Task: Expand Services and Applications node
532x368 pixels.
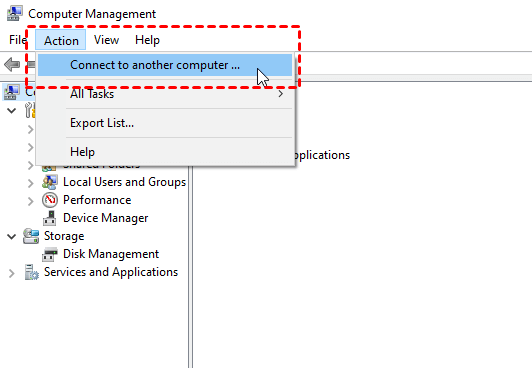Action: (12, 273)
